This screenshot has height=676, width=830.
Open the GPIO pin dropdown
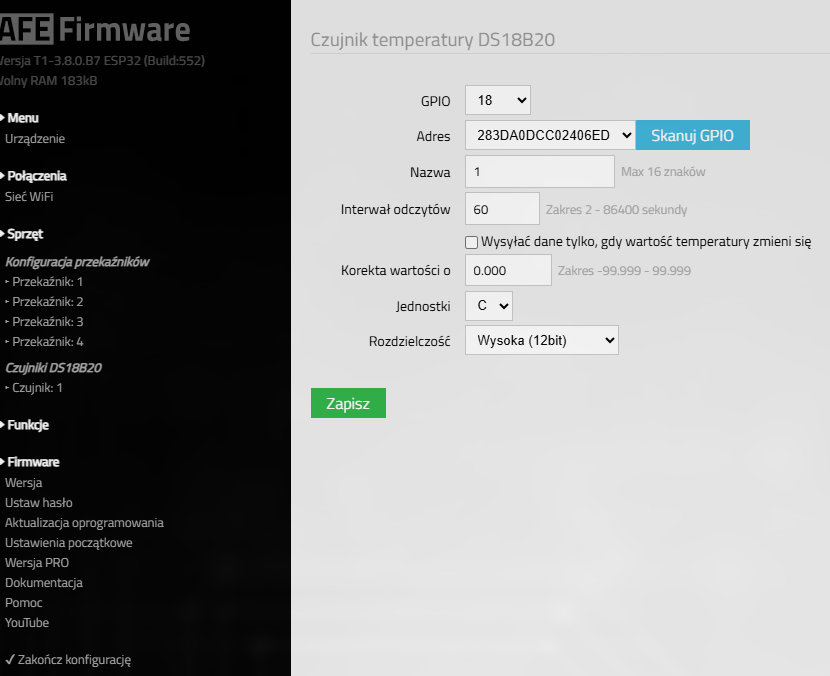click(x=497, y=100)
